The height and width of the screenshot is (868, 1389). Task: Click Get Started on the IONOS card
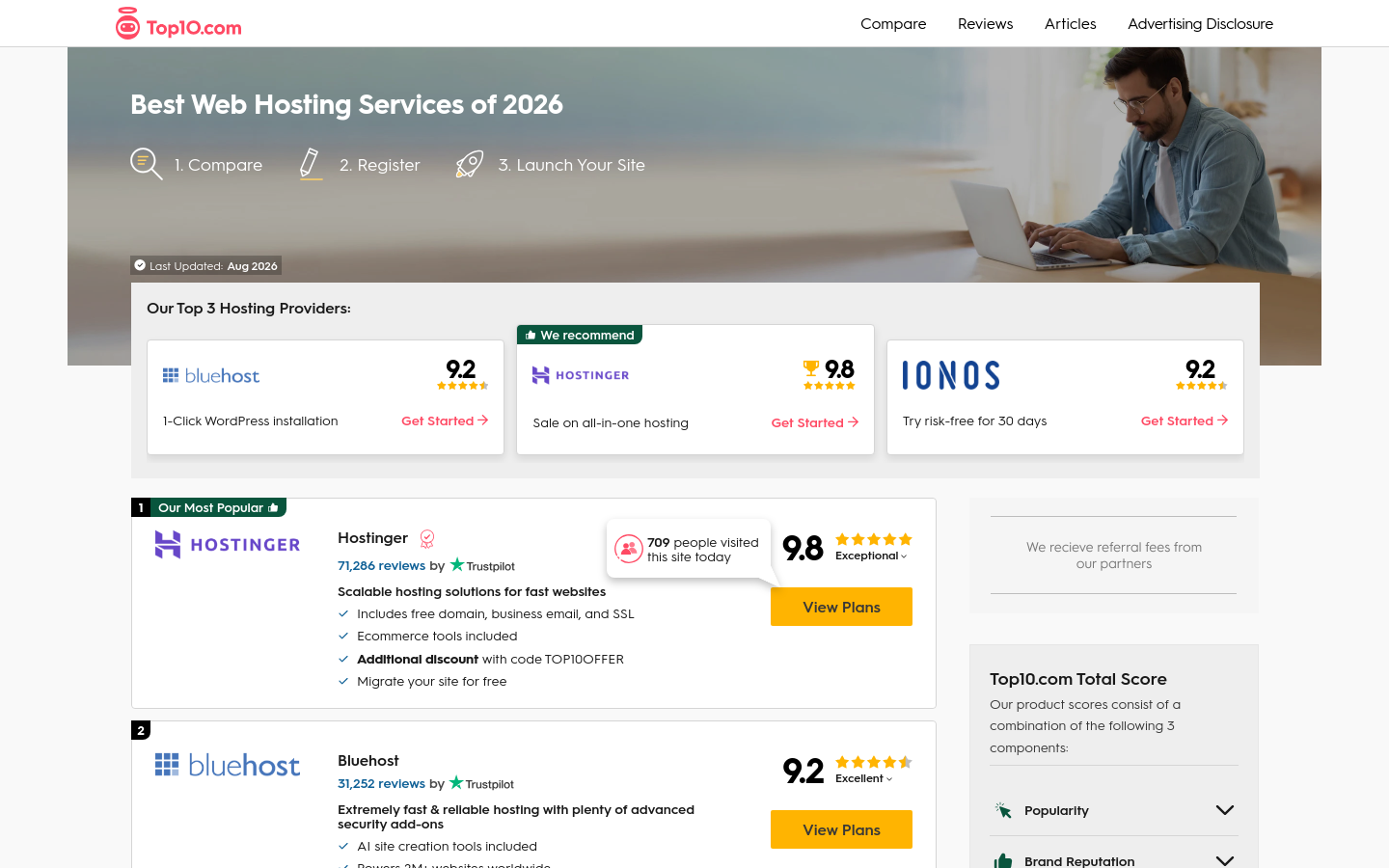[1185, 420]
